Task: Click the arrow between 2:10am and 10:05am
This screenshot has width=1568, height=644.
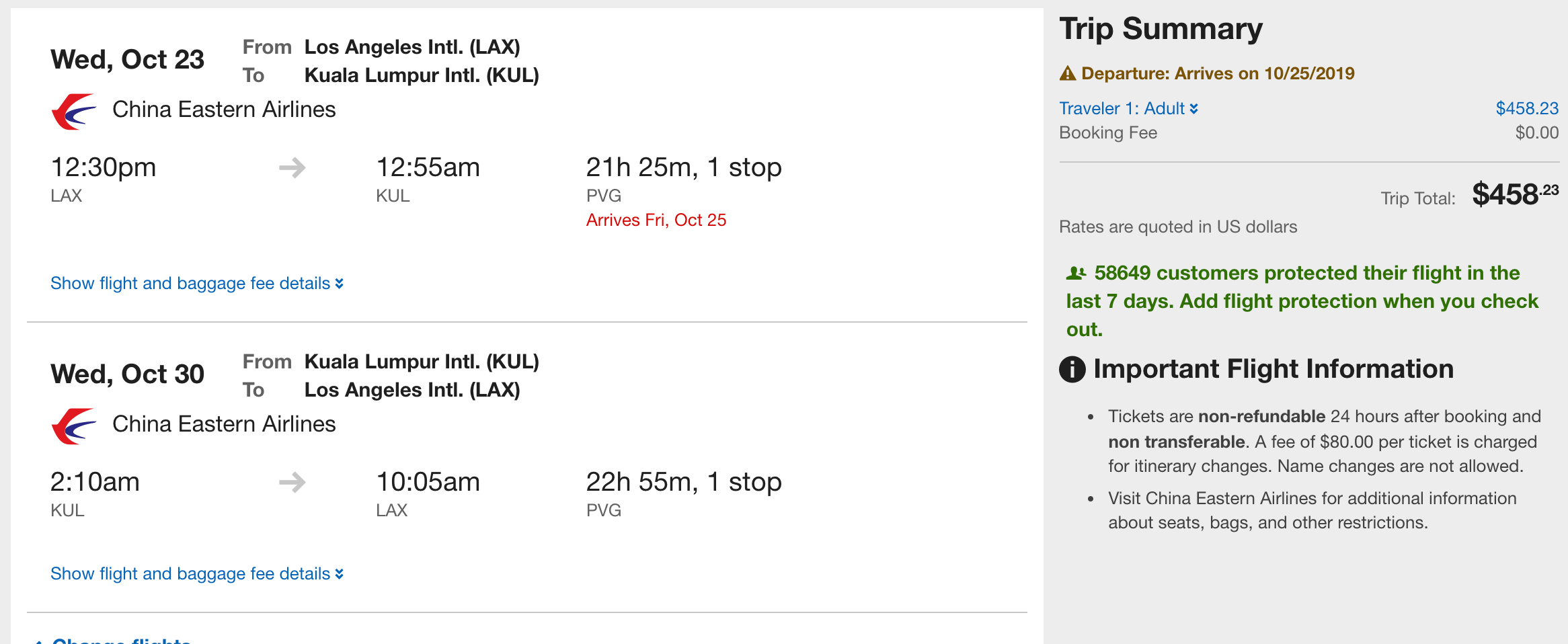Action: click(x=292, y=482)
